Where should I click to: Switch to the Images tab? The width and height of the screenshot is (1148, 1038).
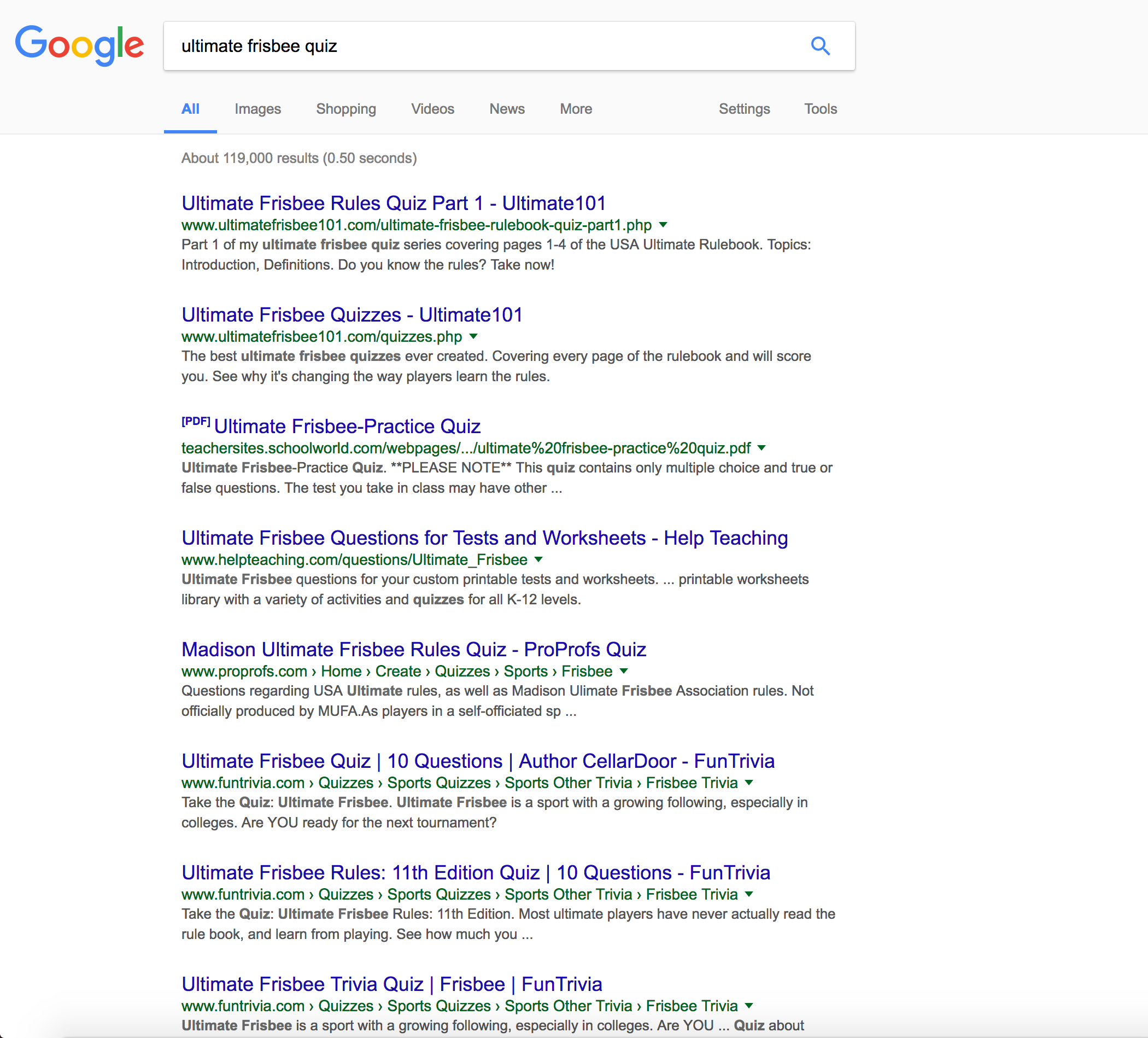point(257,109)
